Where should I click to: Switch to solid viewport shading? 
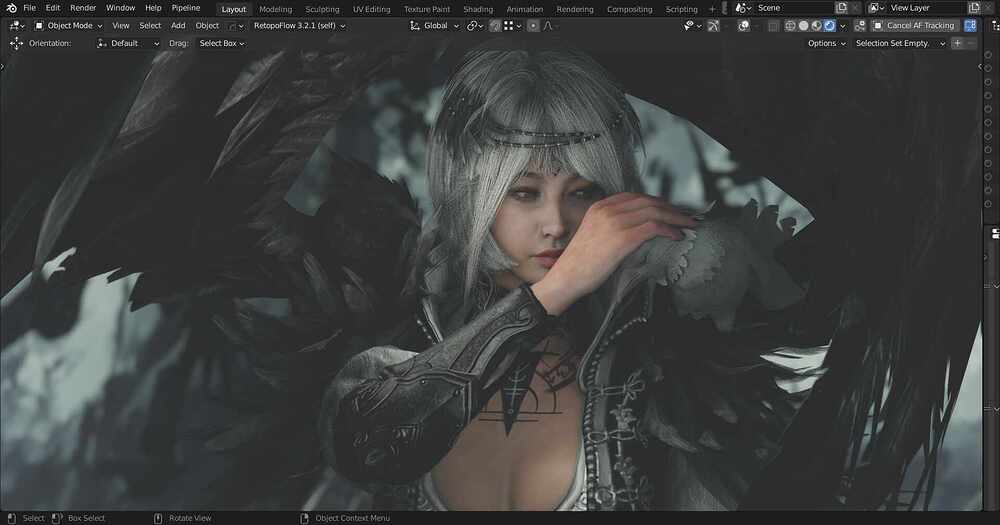(804, 26)
